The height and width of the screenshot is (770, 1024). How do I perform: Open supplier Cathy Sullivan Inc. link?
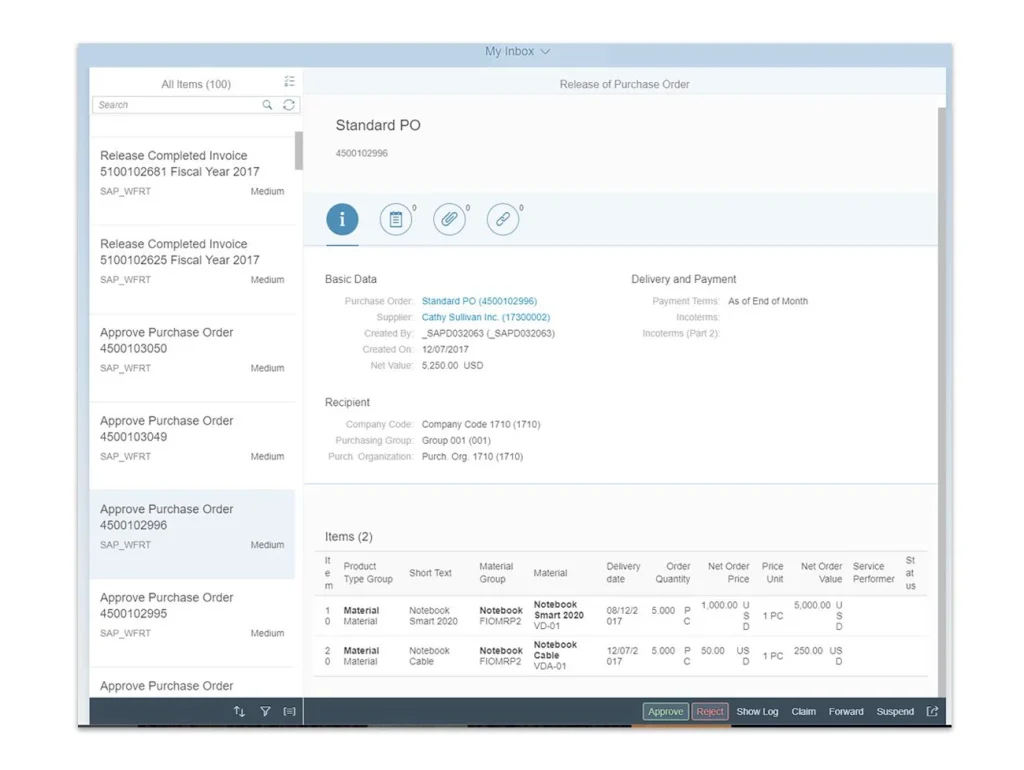coord(486,317)
